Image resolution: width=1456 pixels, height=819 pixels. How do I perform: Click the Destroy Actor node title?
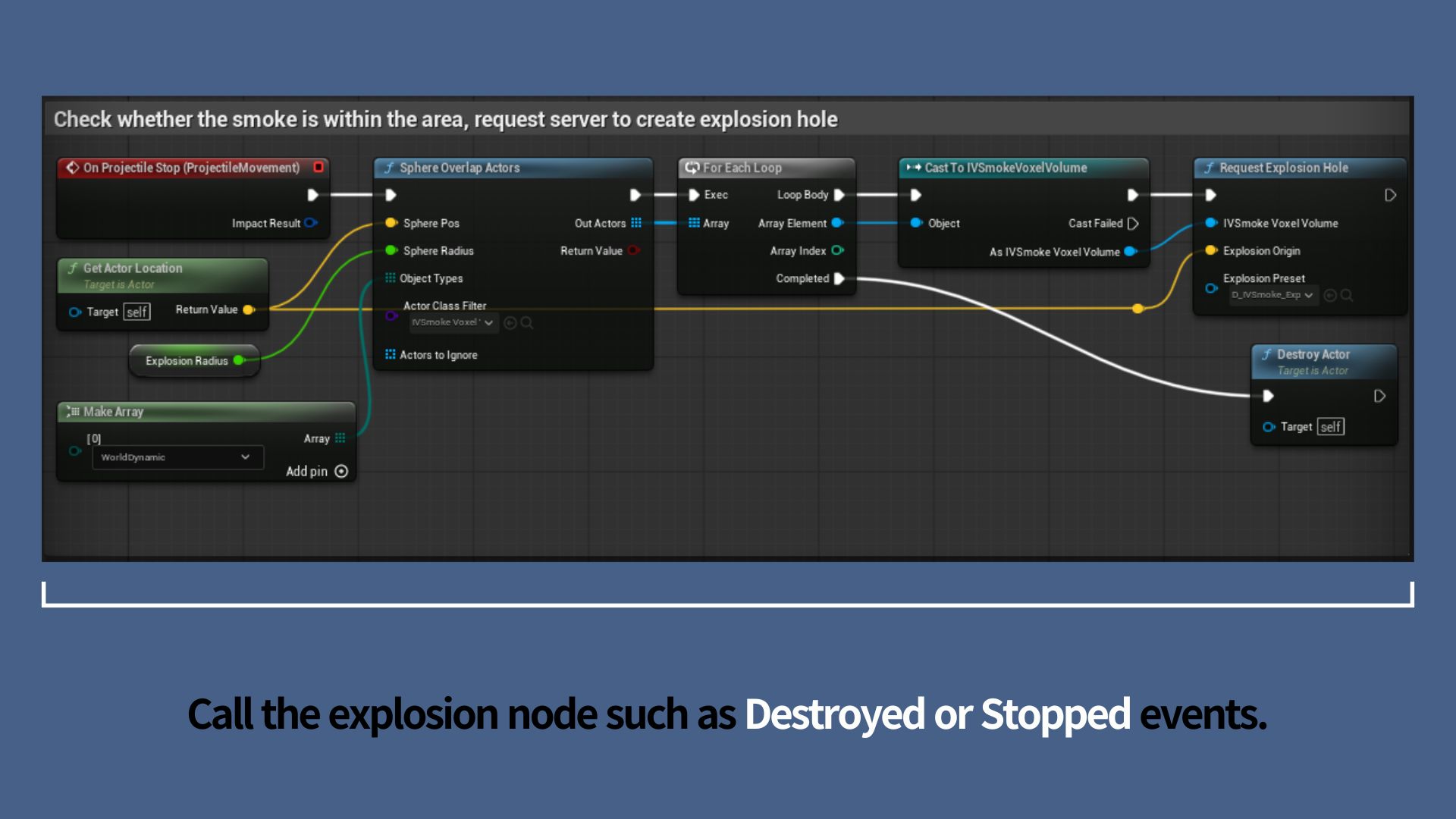click(1313, 354)
